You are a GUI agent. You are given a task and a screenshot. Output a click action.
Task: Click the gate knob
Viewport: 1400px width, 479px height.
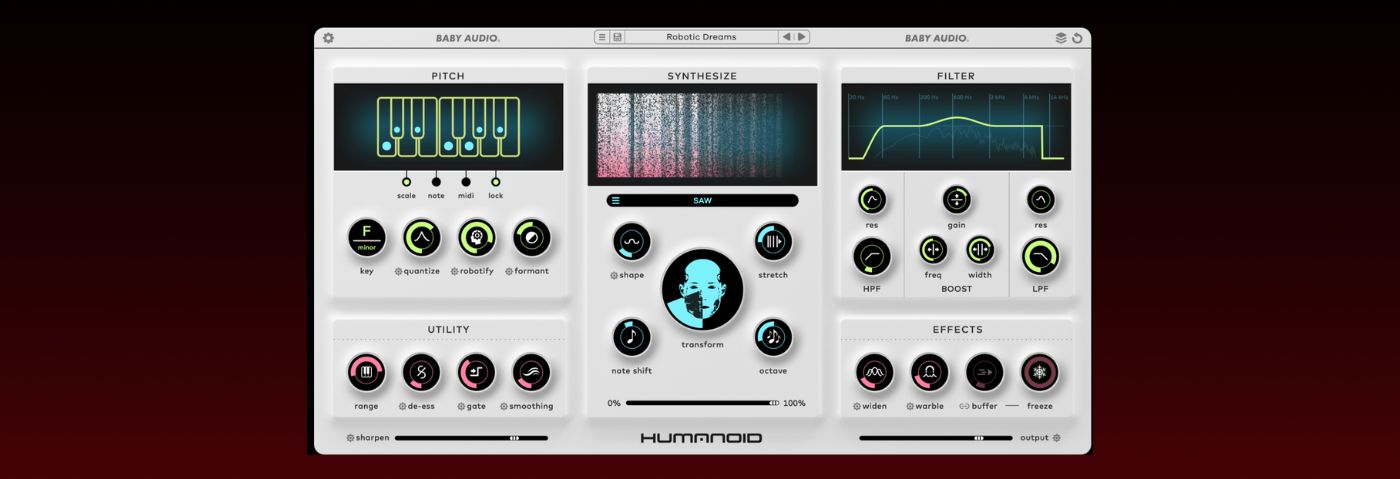[477, 373]
